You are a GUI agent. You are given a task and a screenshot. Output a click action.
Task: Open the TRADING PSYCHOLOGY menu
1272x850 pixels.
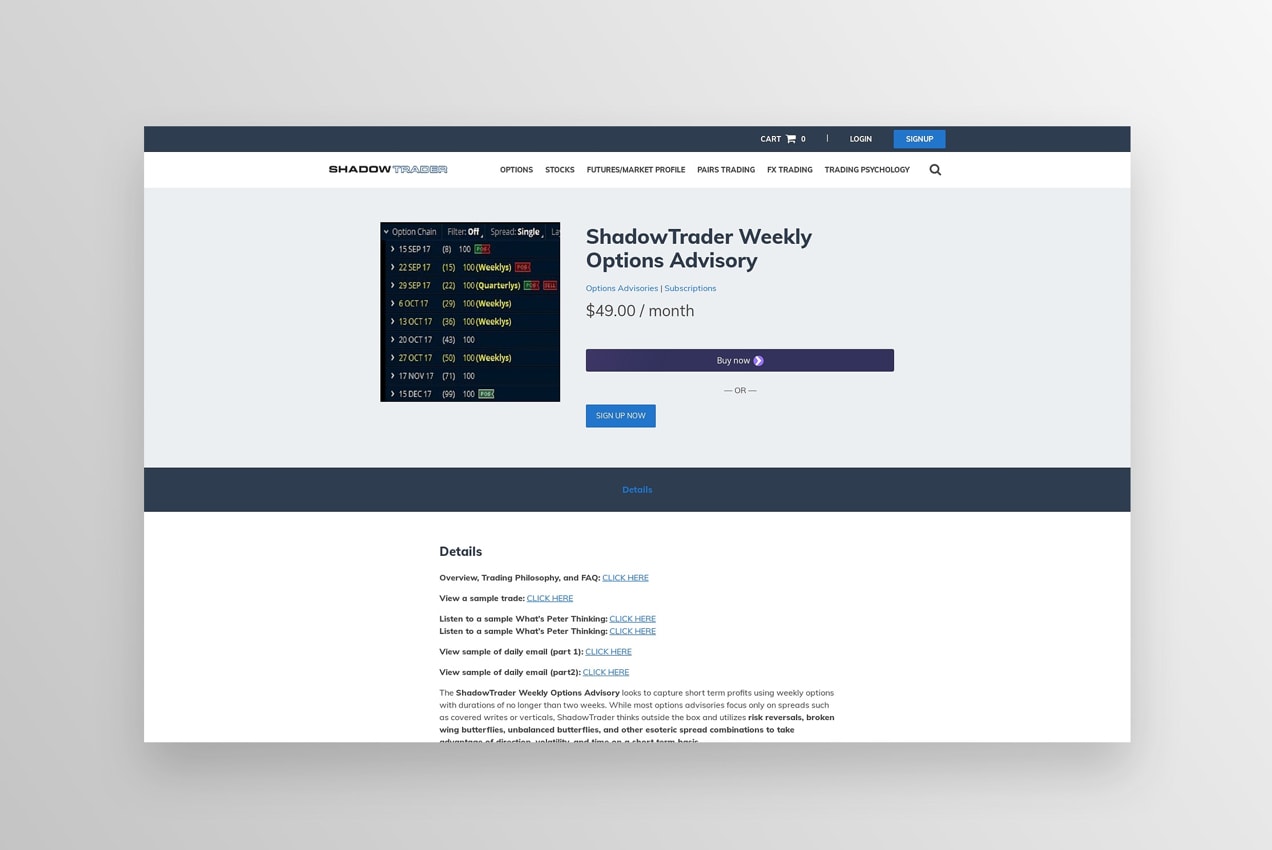(x=867, y=170)
